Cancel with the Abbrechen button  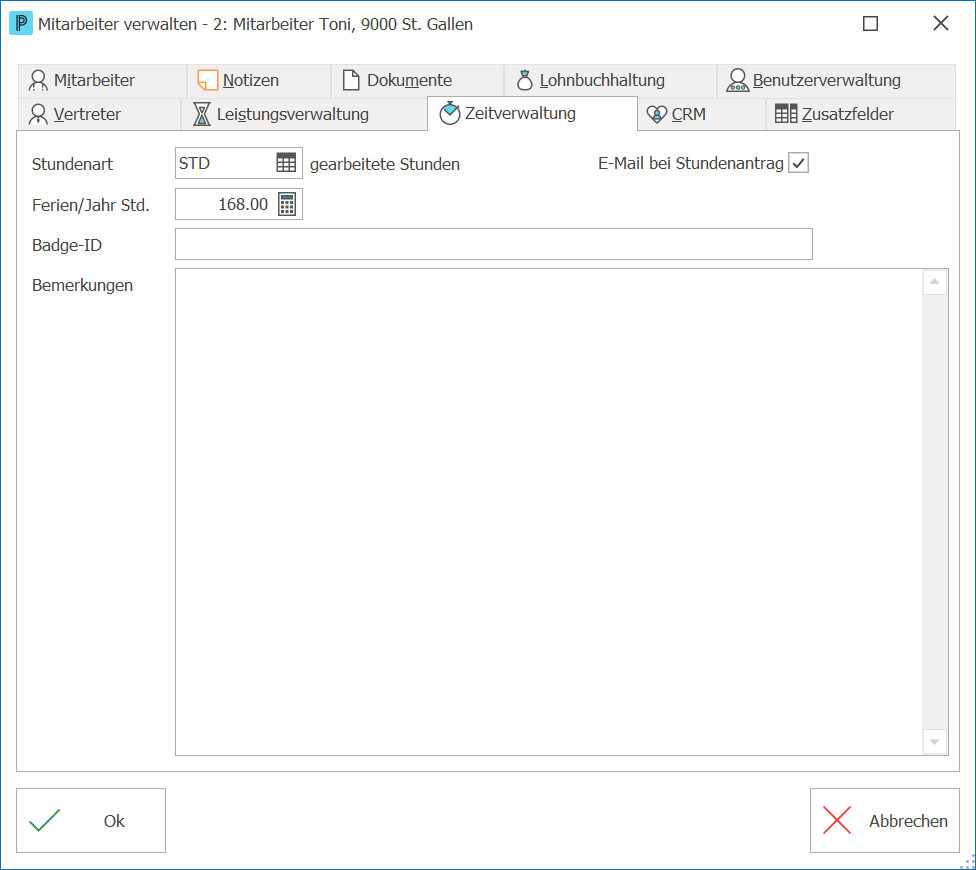884,820
